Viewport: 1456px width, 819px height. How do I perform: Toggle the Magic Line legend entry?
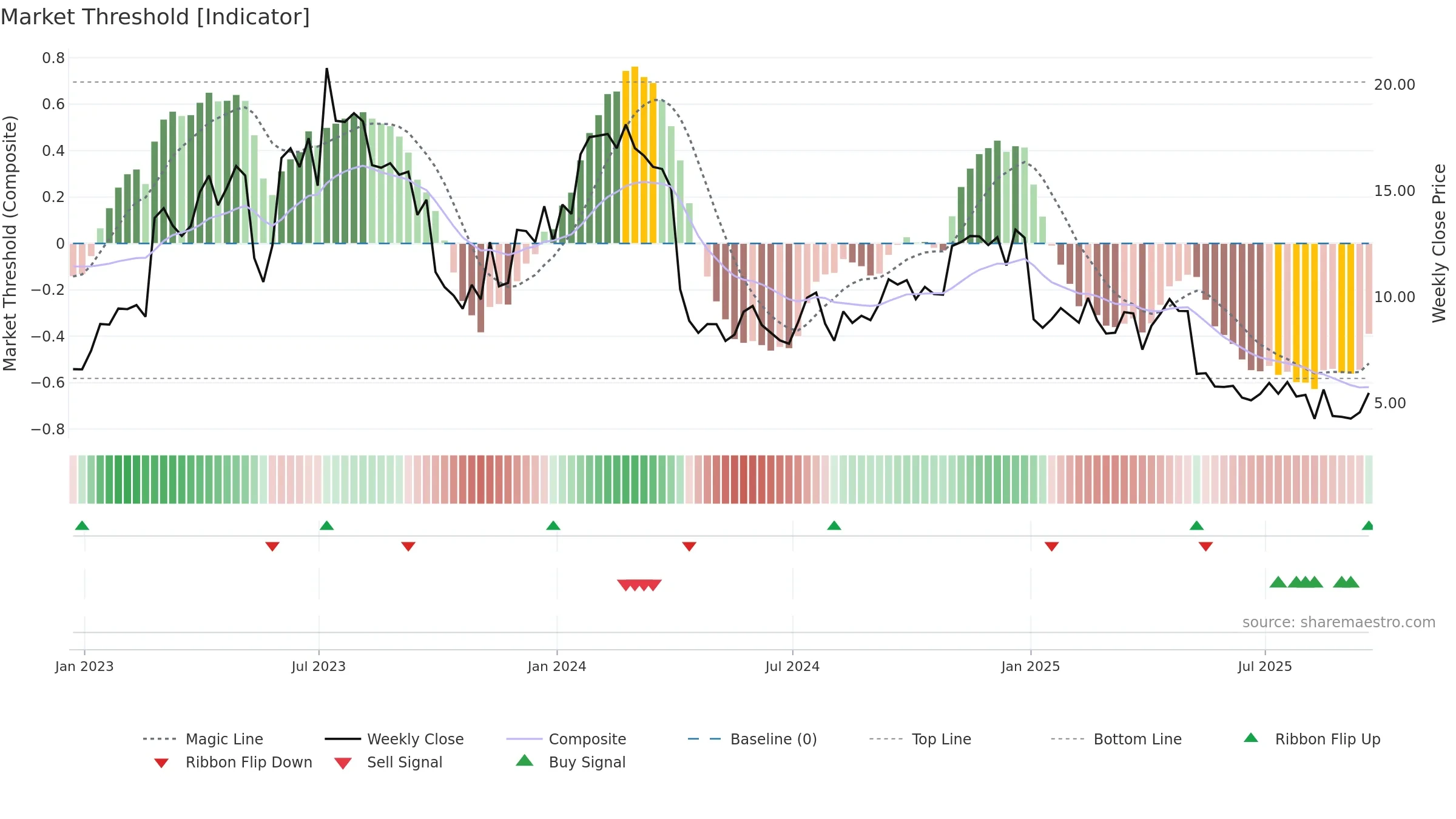[203, 739]
